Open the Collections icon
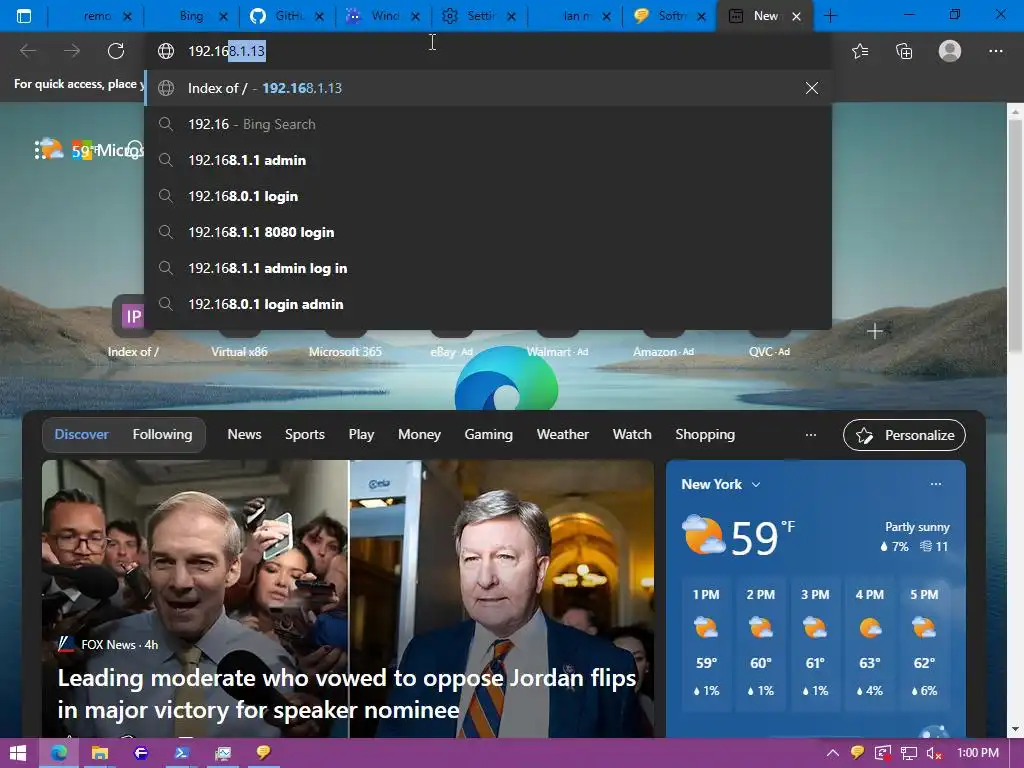The image size is (1024, 768). click(904, 51)
